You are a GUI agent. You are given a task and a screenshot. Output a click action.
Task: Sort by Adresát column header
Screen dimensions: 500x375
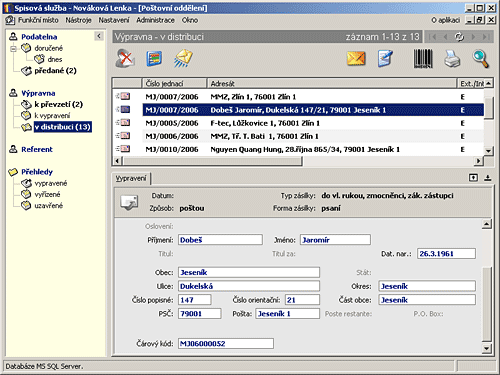332,83
